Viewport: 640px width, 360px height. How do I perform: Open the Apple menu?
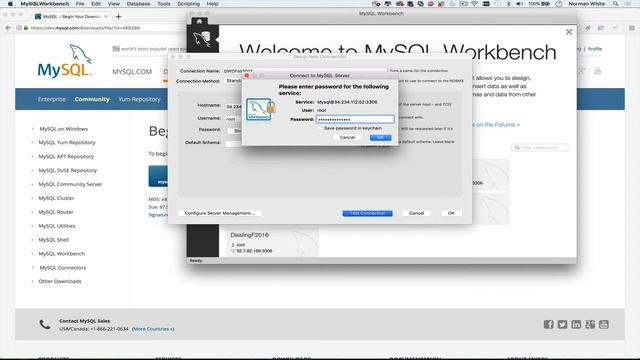point(10,4)
